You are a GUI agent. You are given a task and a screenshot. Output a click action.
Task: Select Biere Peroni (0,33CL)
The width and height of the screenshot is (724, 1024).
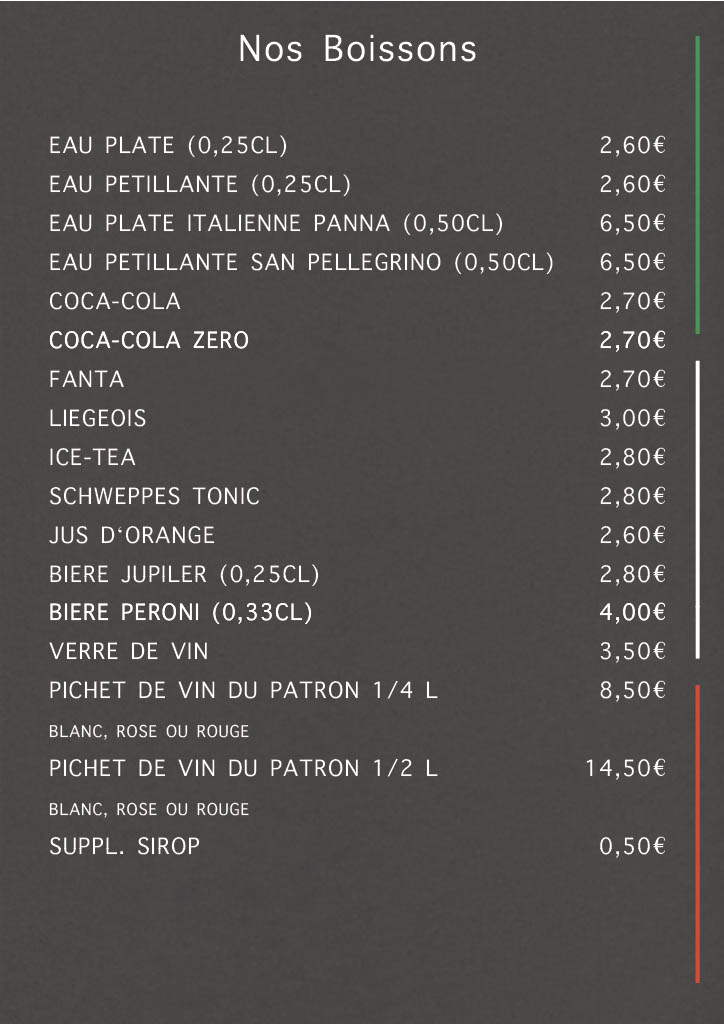180,613
